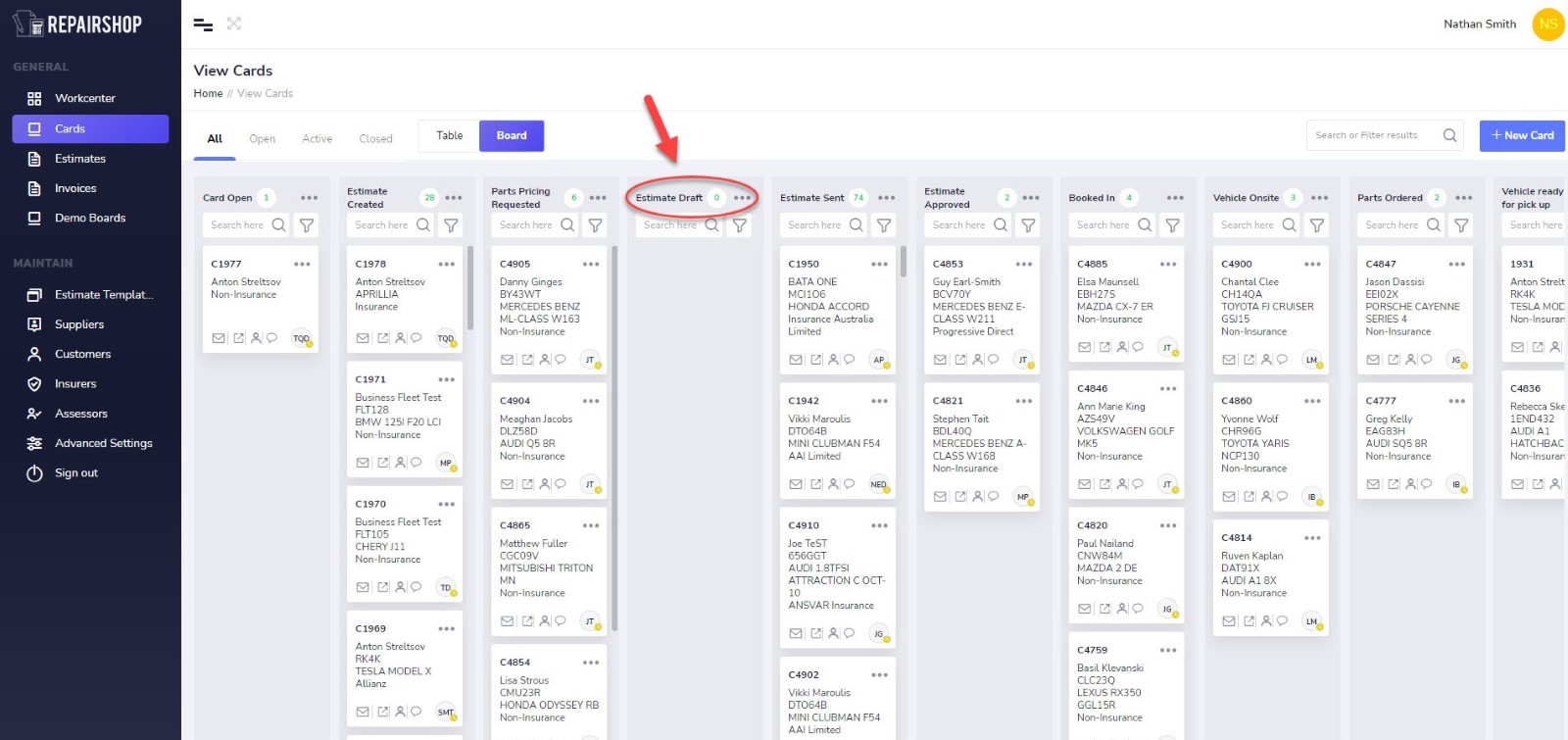The width and height of the screenshot is (1568, 740).
Task: Open Demo Boards in sidebar
Action: pos(90,218)
